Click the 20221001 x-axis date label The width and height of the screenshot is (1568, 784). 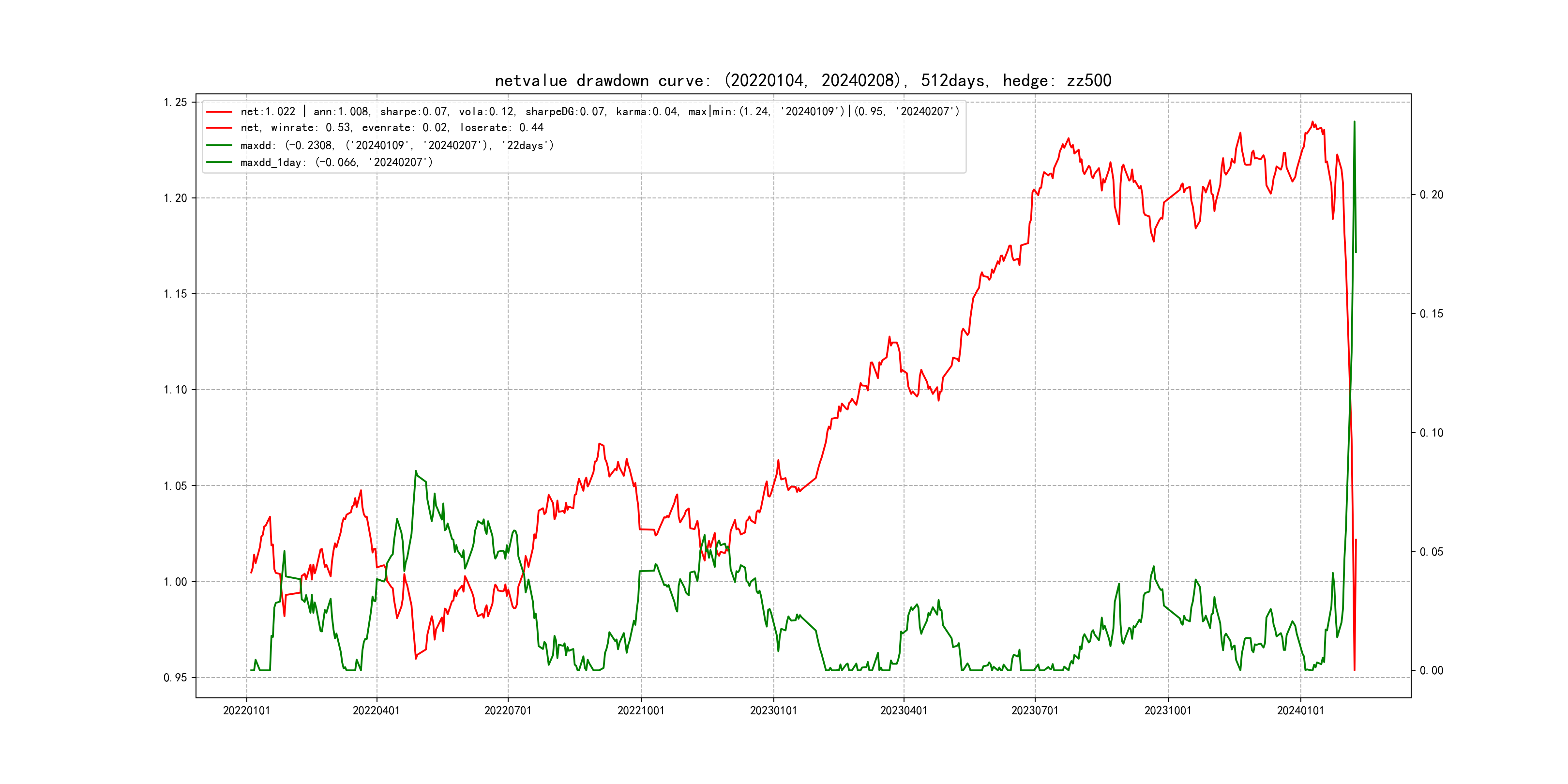[641, 711]
